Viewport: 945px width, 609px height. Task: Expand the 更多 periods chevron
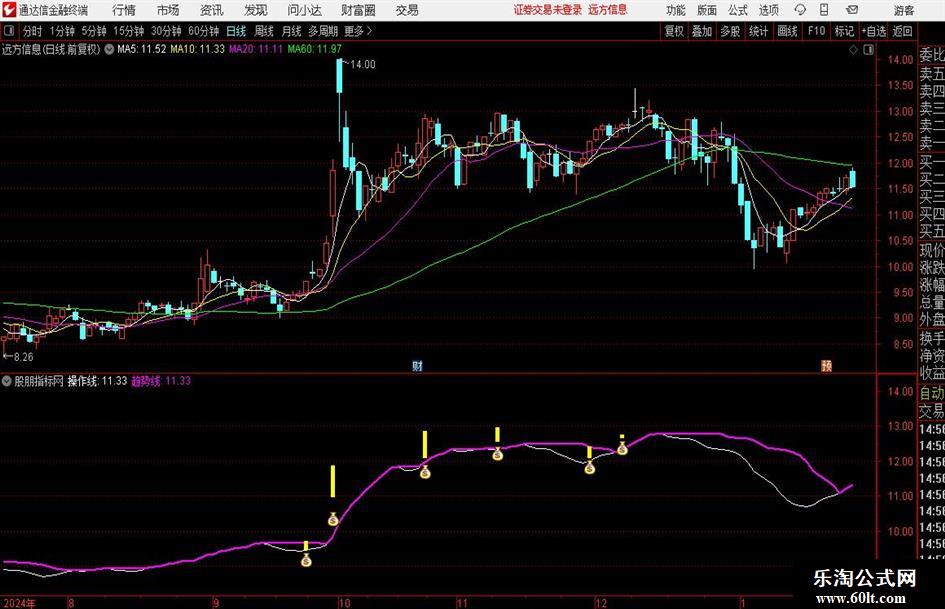tap(358, 31)
